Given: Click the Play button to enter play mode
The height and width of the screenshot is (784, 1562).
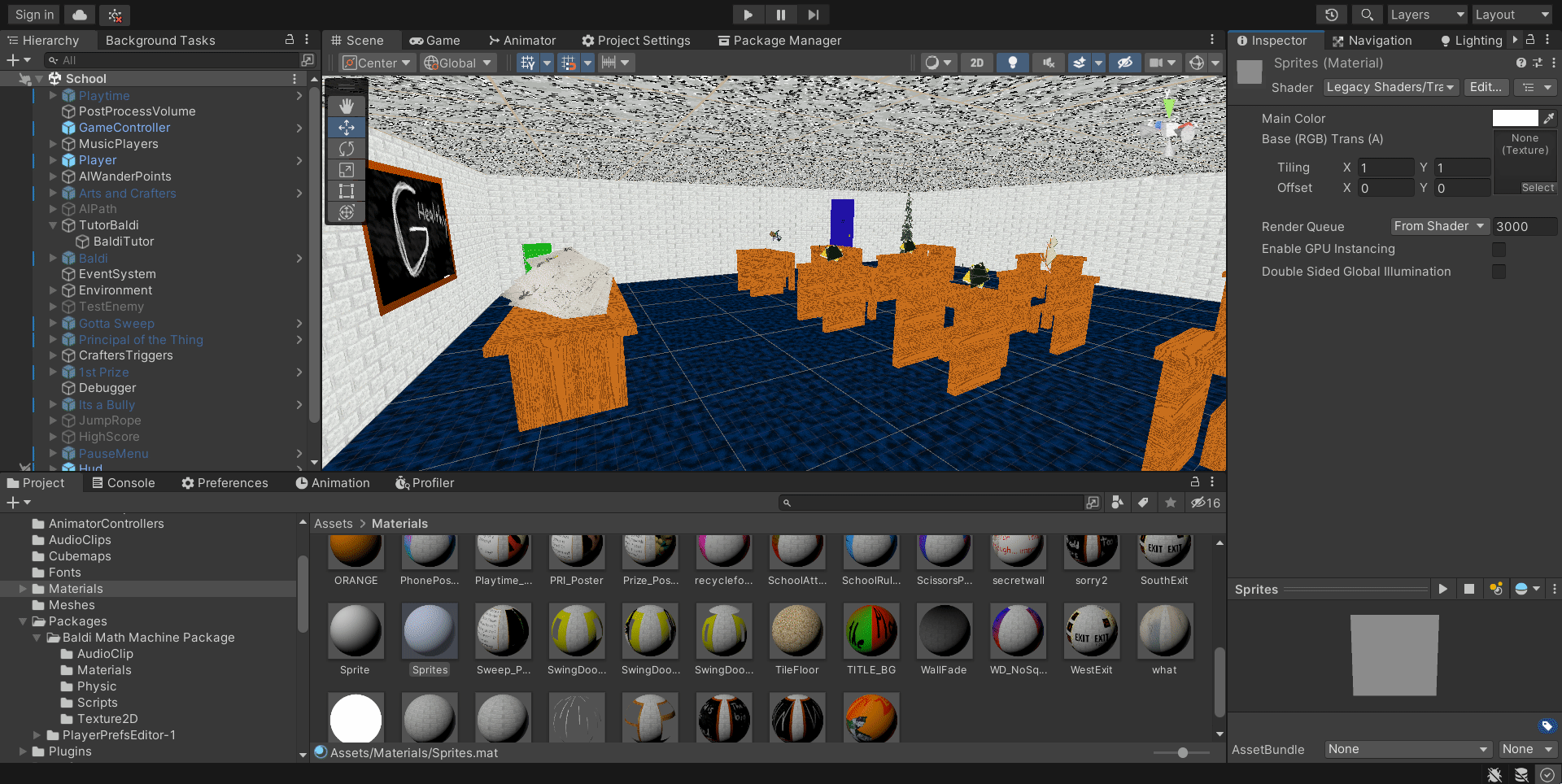Looking at the screenshot, I should 748,15.
